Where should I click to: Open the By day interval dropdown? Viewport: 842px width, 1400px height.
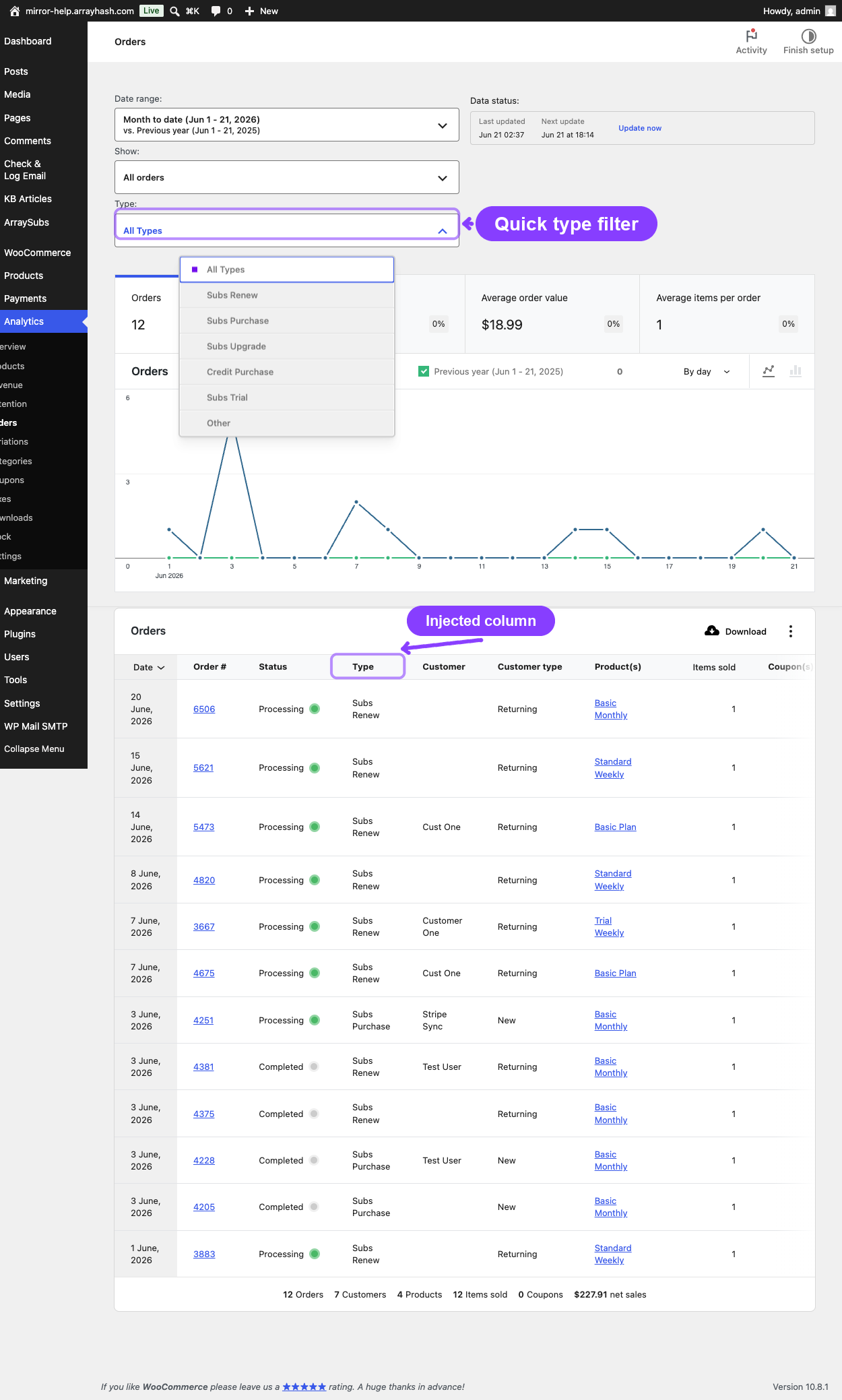[707, 371]
